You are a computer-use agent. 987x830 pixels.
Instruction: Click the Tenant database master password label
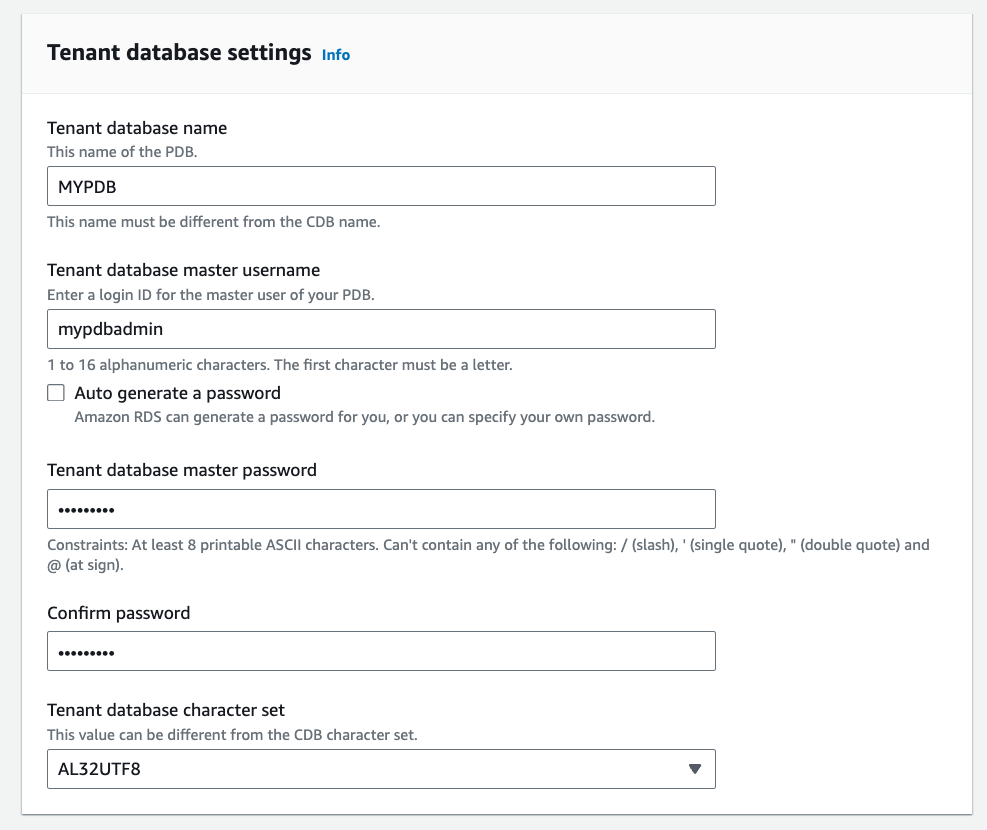click(182, 470)
